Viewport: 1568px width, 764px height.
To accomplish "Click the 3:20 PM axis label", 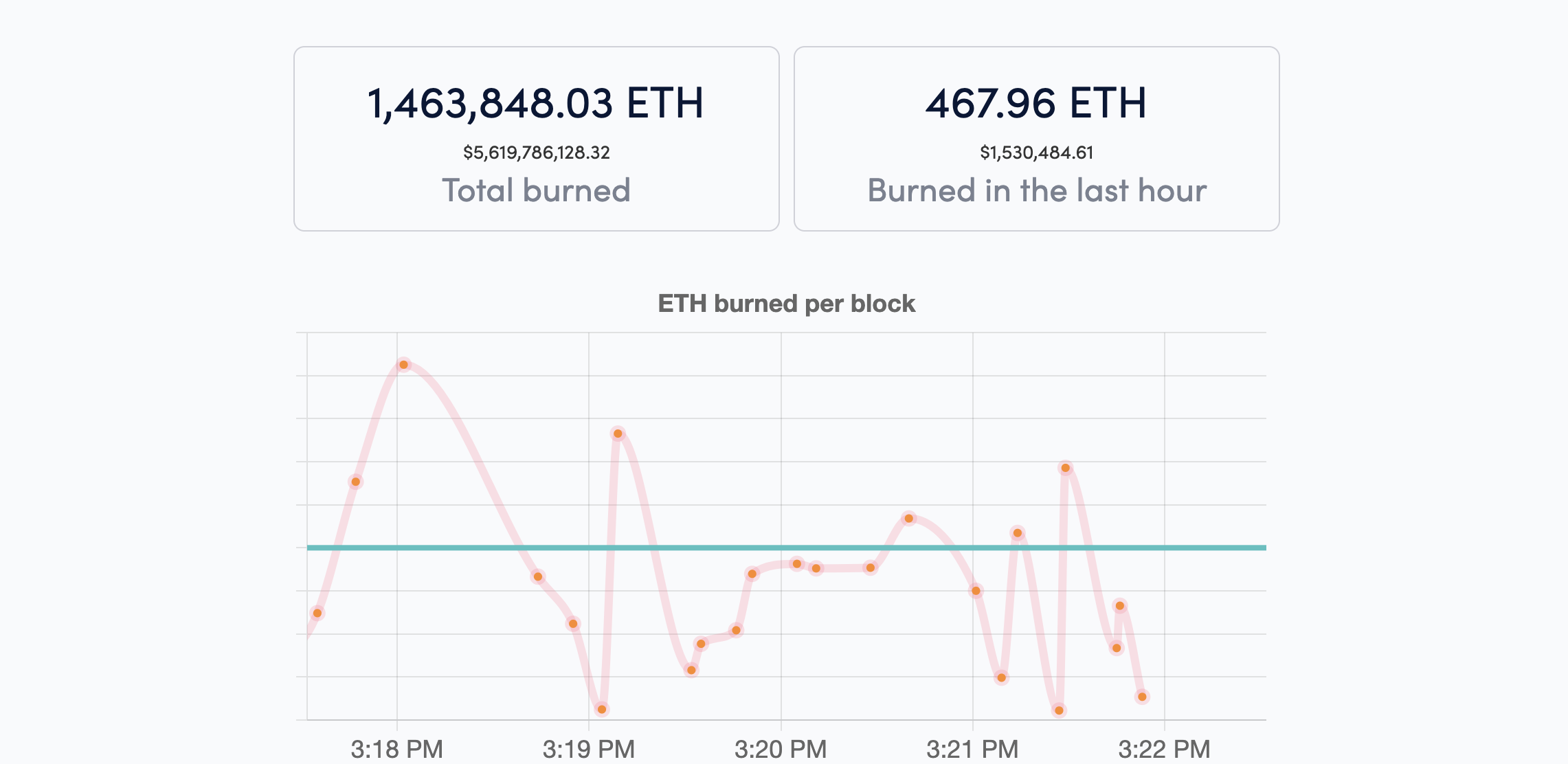I will [781, 749].
